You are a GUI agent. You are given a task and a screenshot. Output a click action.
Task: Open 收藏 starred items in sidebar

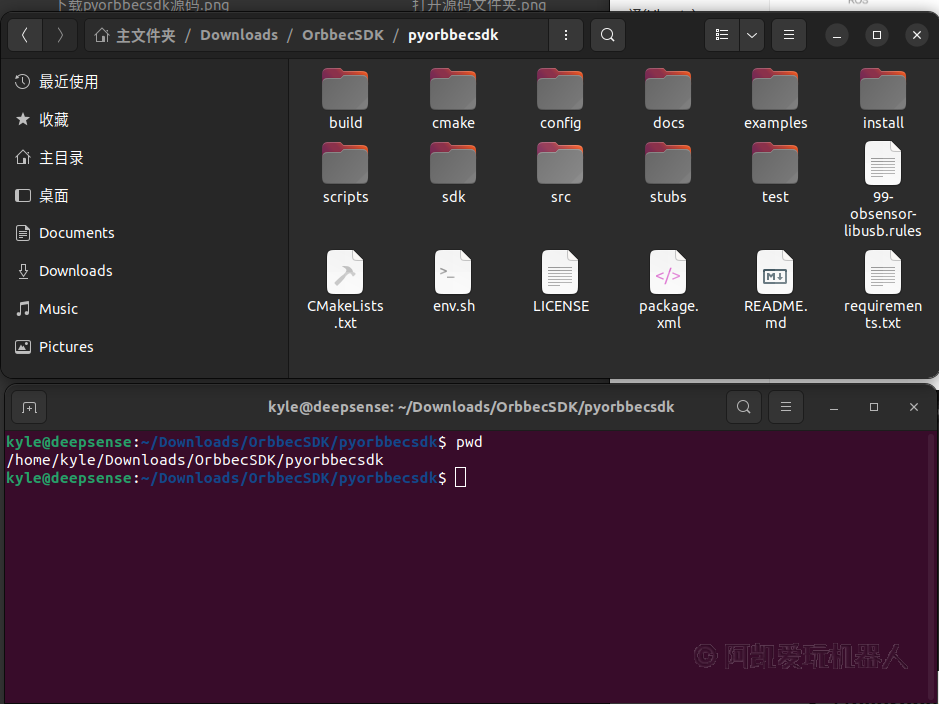(x=145, y=120)
